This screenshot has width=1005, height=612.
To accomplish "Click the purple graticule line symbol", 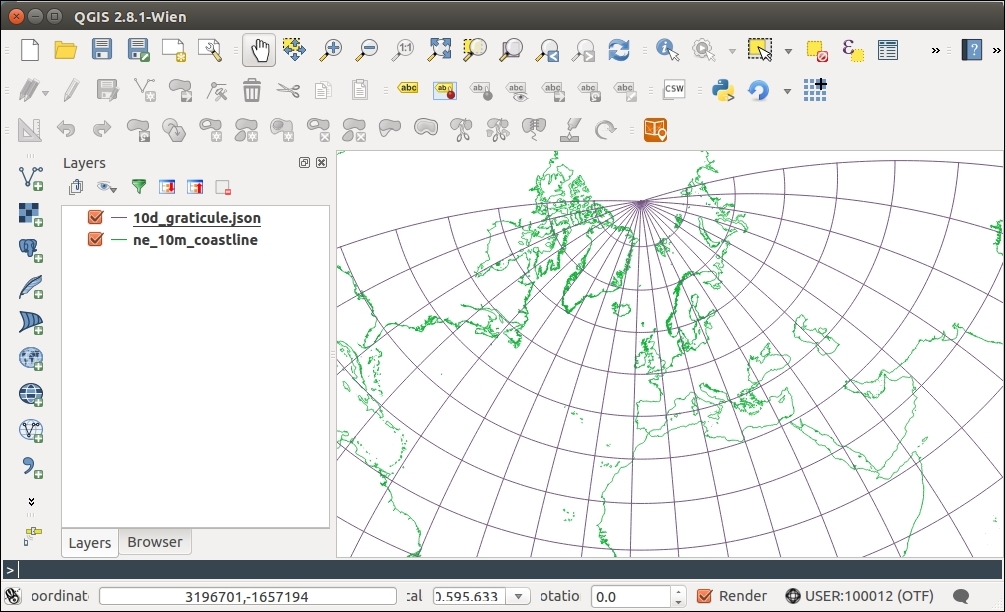I will pyautogui.click(x=119, y=217).
